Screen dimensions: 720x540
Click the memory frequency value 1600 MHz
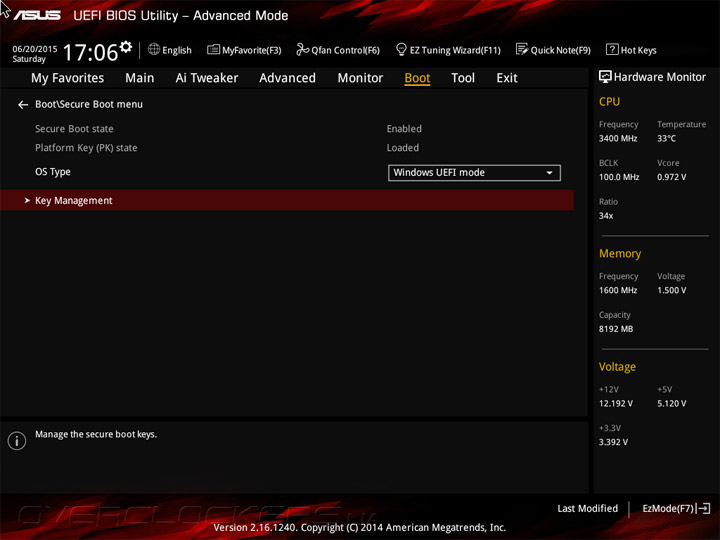pyautogui.click(x=618, y=290)
